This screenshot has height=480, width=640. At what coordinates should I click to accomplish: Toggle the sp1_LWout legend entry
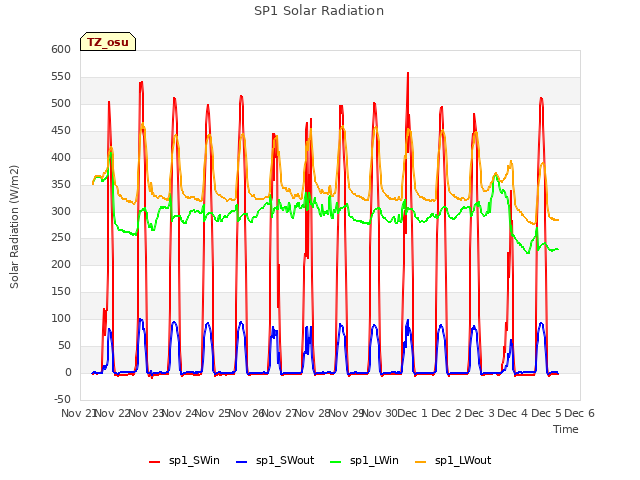453,461
